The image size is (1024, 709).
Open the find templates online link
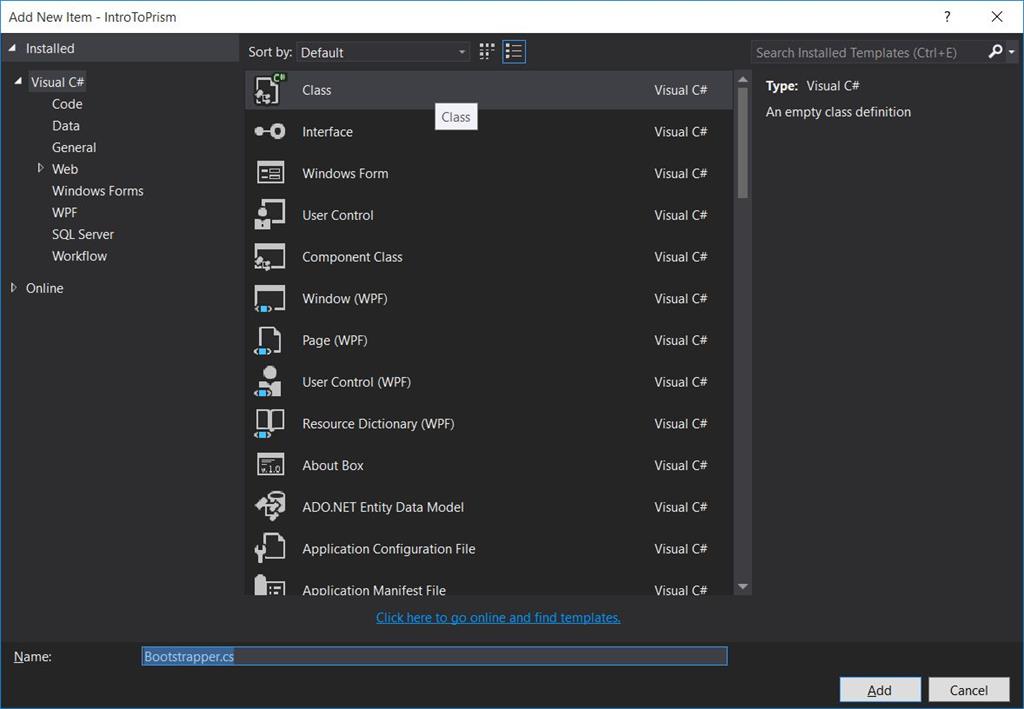pos(498,618)
